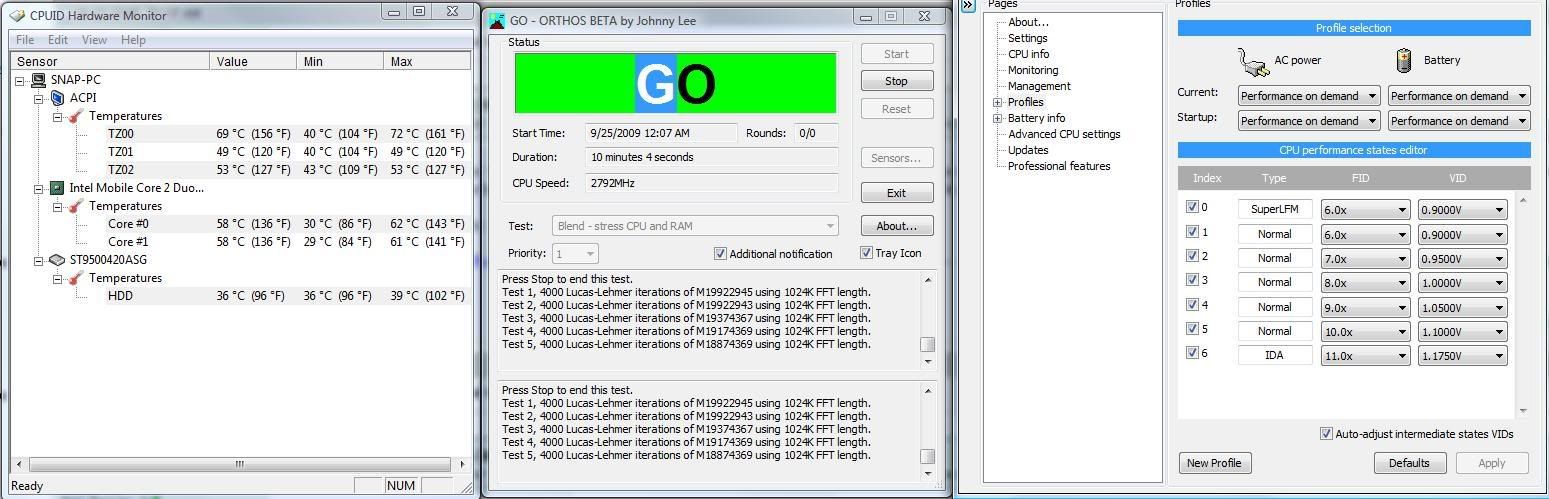
Task: Click the horizontal scrollbar in Hardware Monitor
Action: pos(239,464)
